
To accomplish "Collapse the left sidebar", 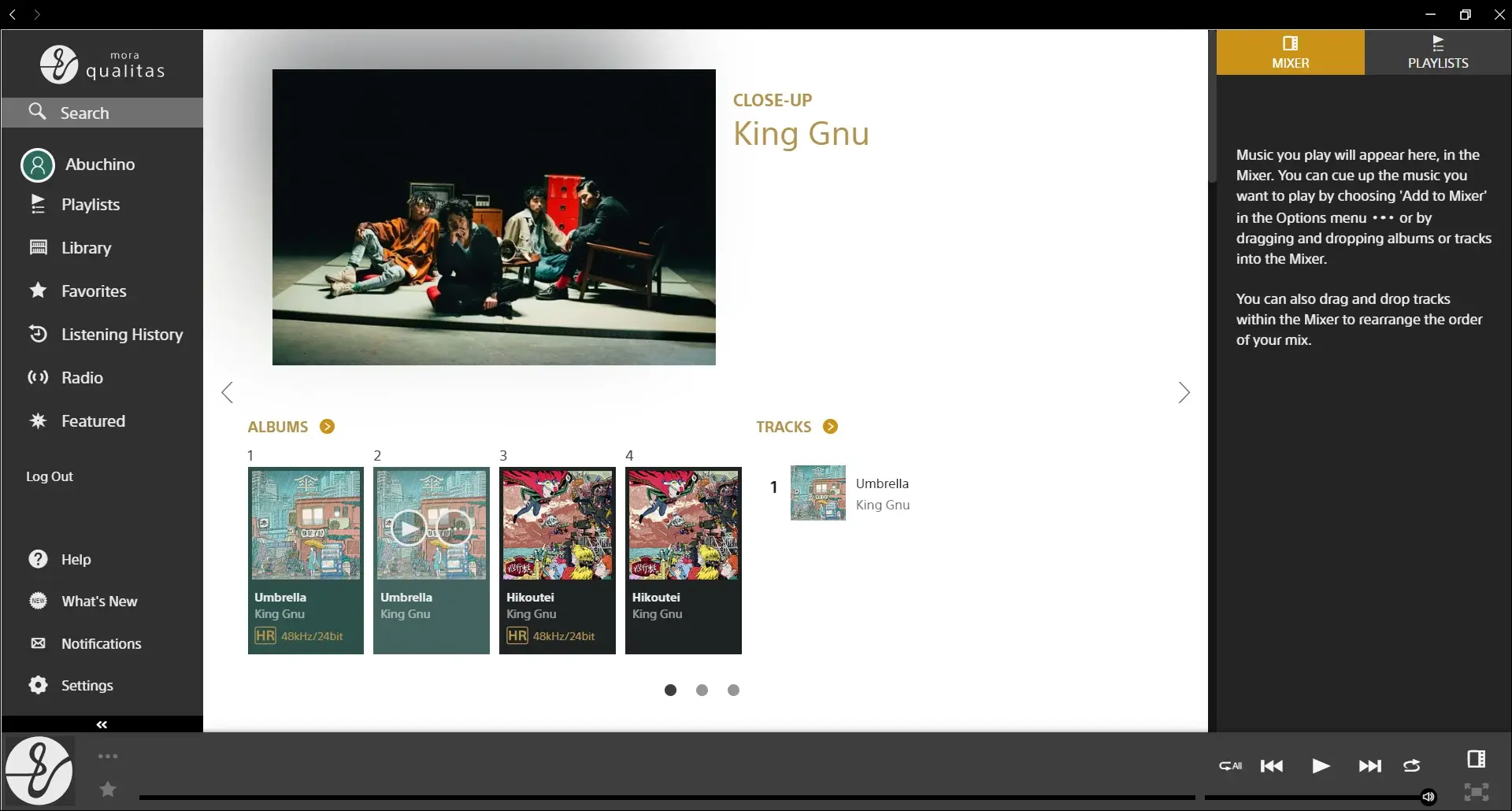I will point(102,724).
